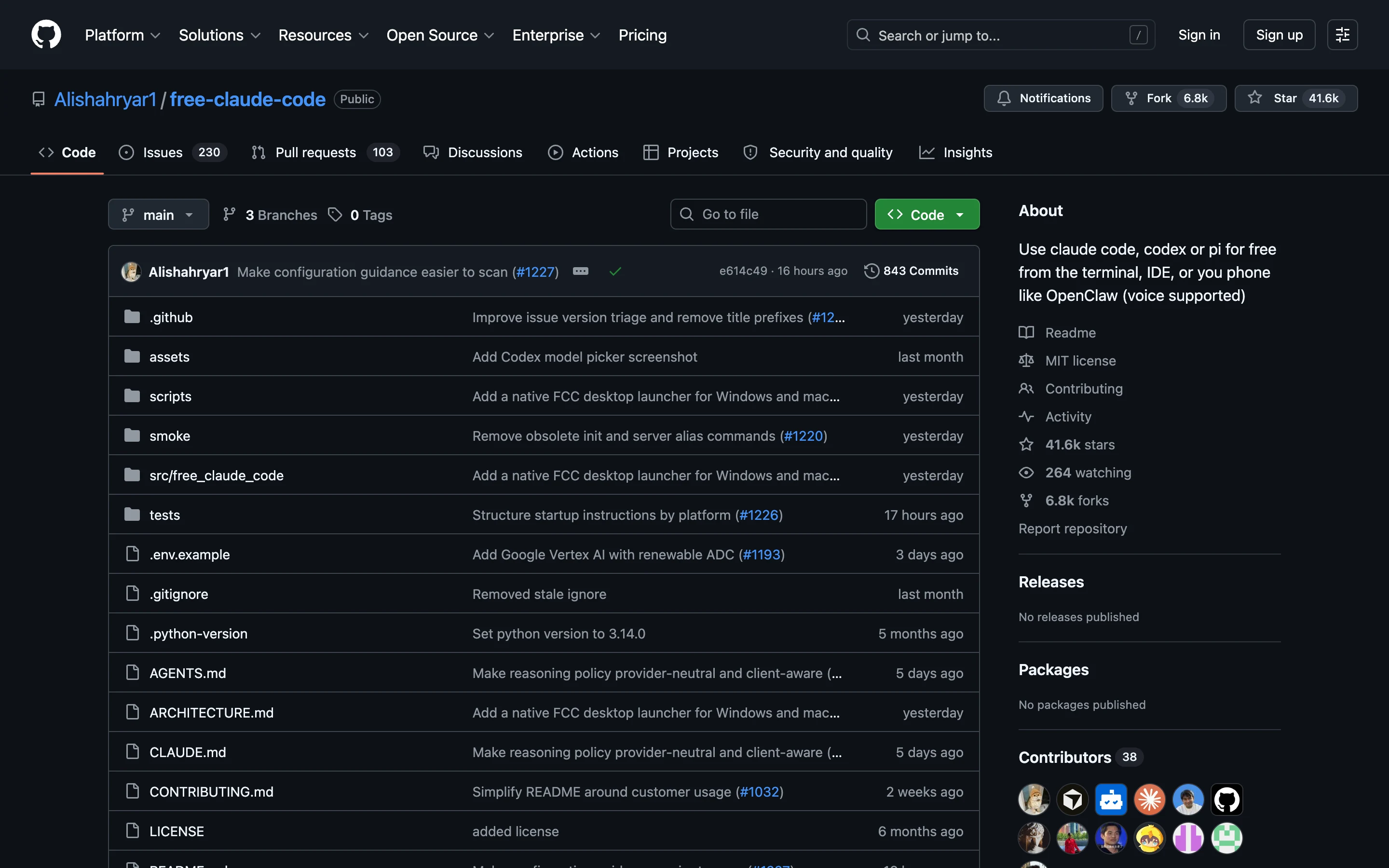Click the people icon beside Contributing
This screenshot has width=1389, height=868.
coord(1026,389)
